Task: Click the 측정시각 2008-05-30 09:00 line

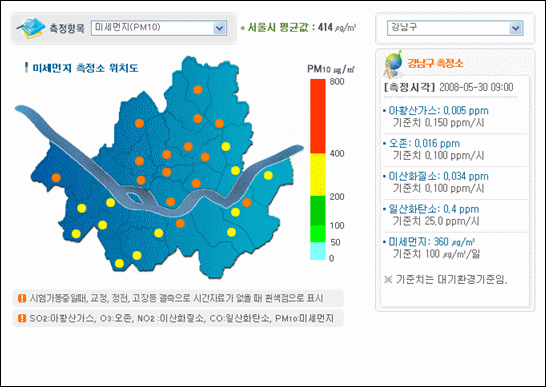Action: tap(448, 87)
